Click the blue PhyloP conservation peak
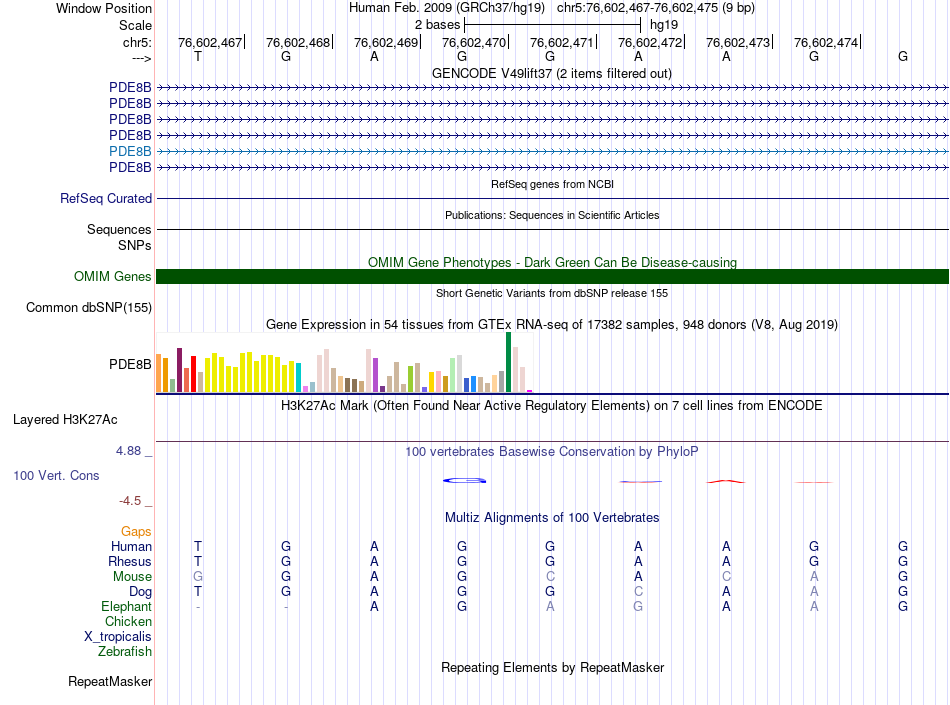This screenshot has height=705, width=950. [465, 481]
